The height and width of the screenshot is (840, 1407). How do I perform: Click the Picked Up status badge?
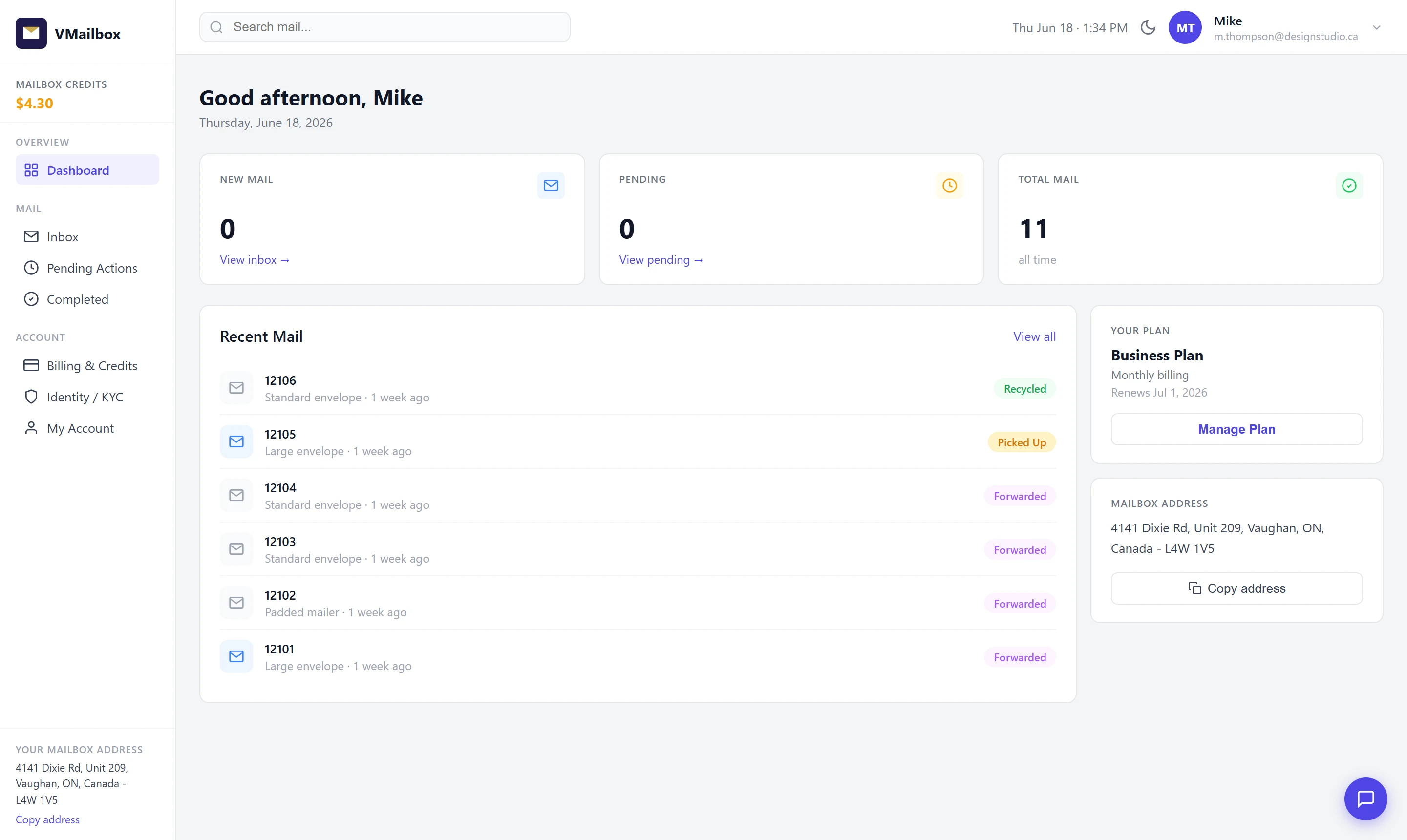tap(1022, 442)
